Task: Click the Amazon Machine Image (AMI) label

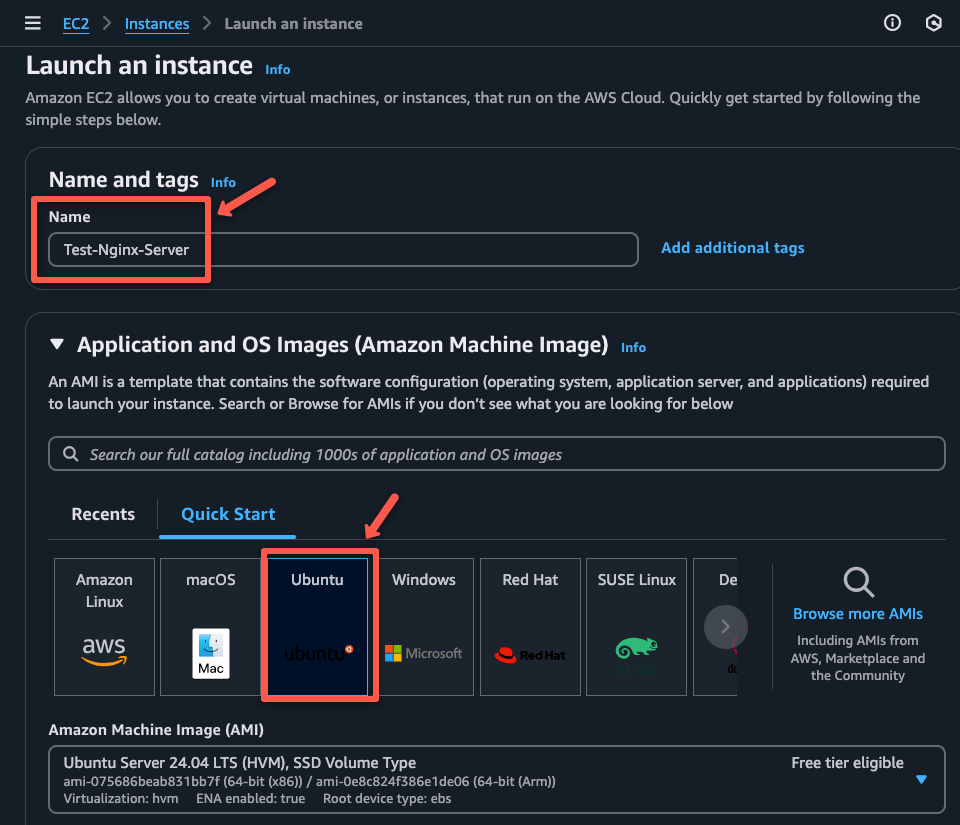Action: (156, 730)
